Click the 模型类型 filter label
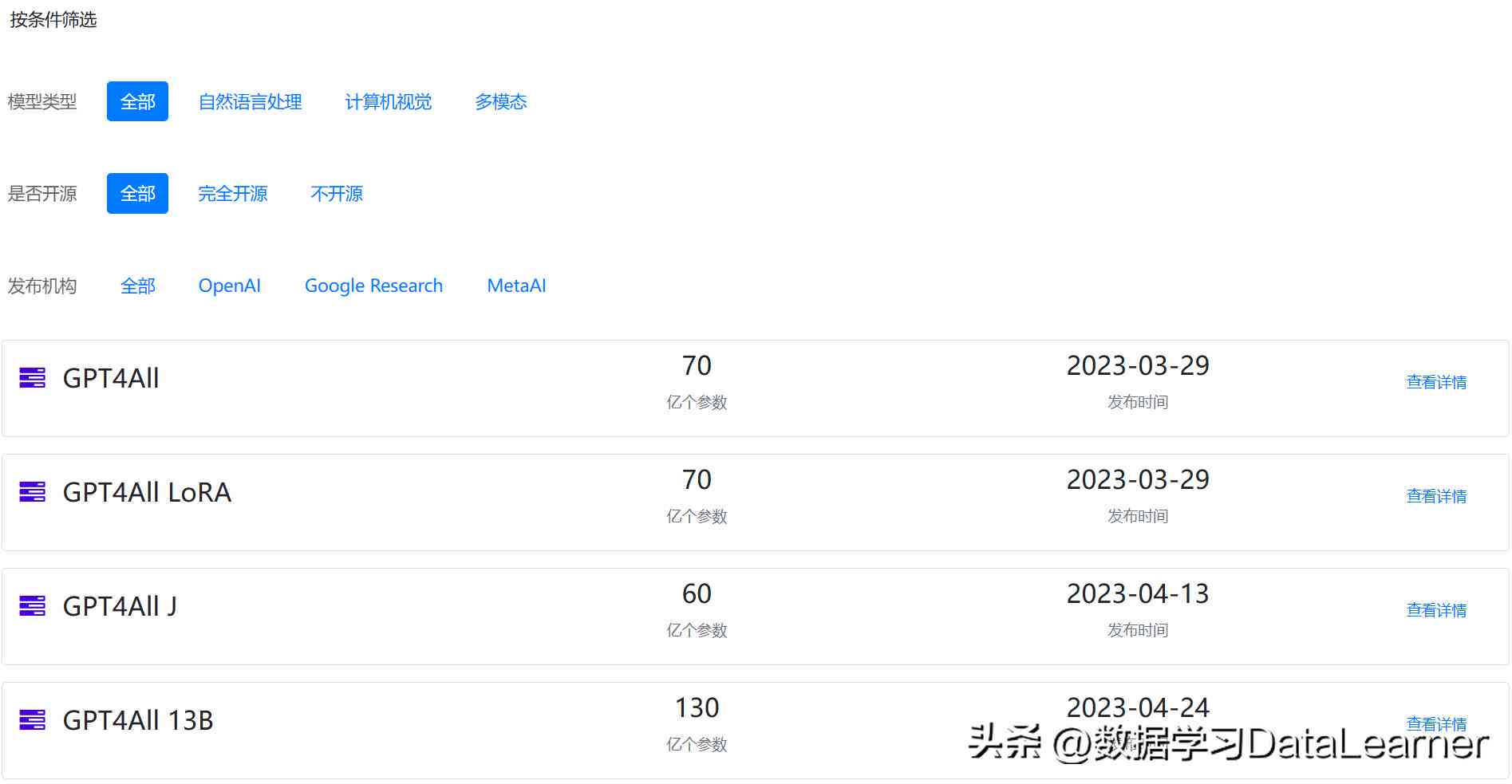Image resolution: width=1512 pixels, height=784 pixels. tap(42, 101)
